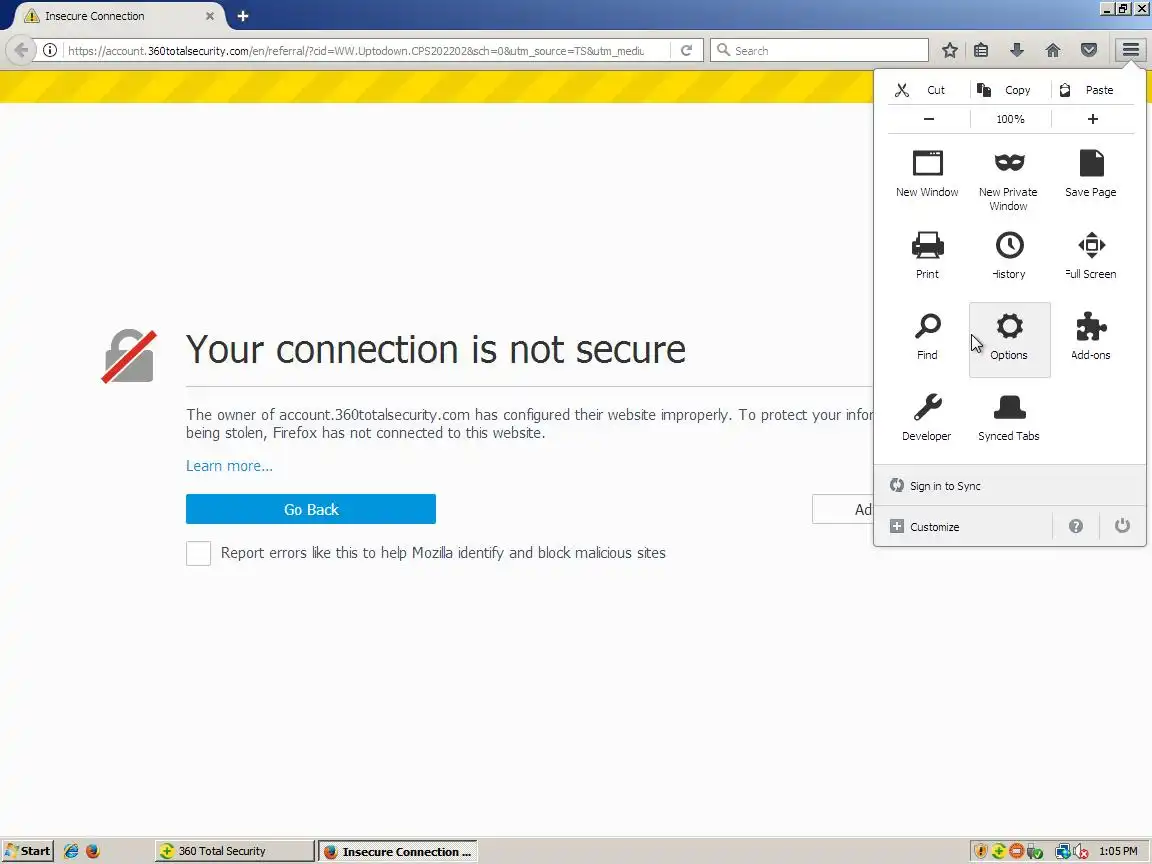Click Copy in the edit controls
1152x864 pixels.
[1010, 90]
